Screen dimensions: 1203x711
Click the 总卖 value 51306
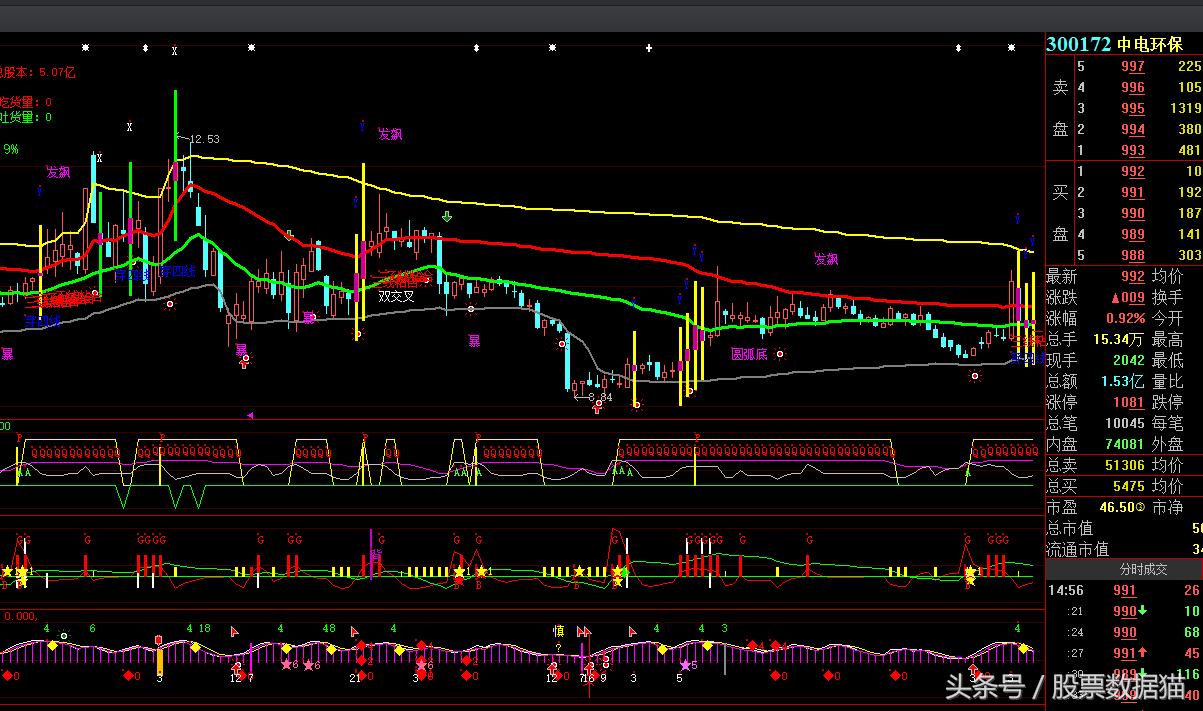tap(1125, 465)
